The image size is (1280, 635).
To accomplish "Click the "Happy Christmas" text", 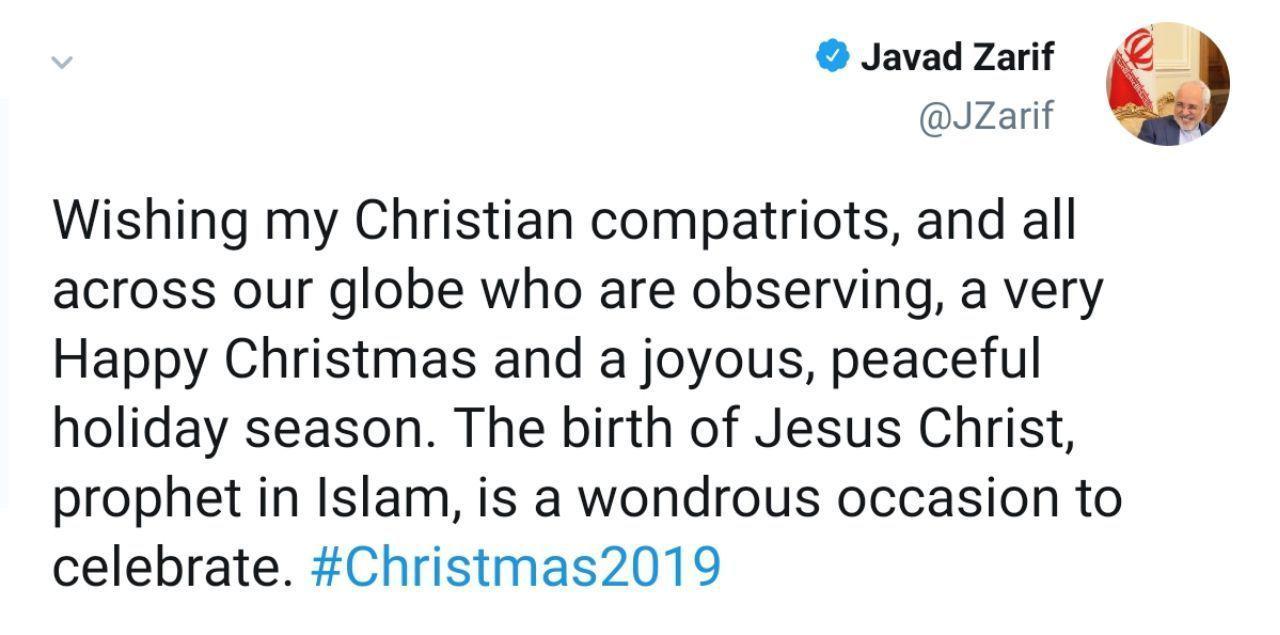I will tap(265, 360).
